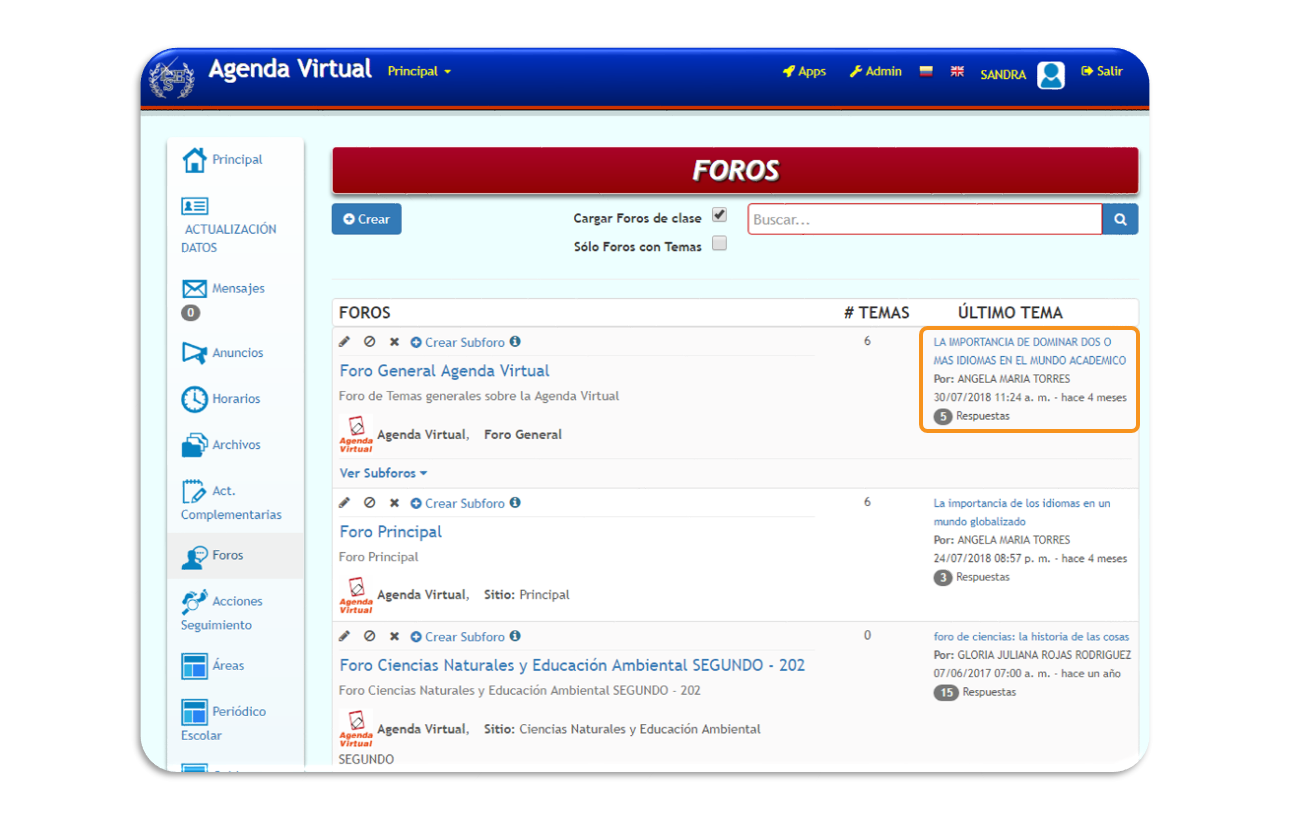Edit Foro General with pencil icon
This screenshot has width=1300, height=832.
pos(345,342)
